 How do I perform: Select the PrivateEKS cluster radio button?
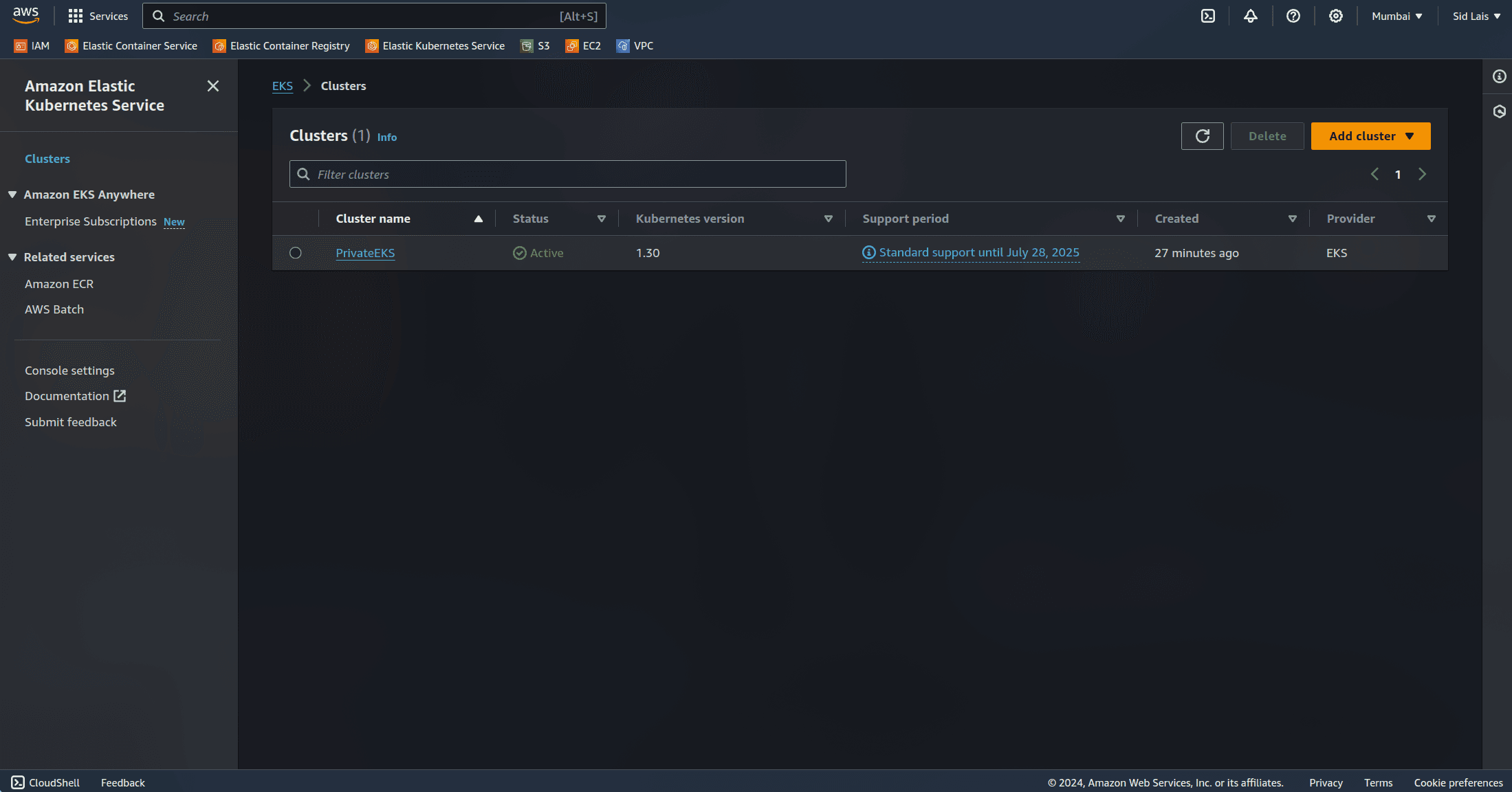click(296, 252)
